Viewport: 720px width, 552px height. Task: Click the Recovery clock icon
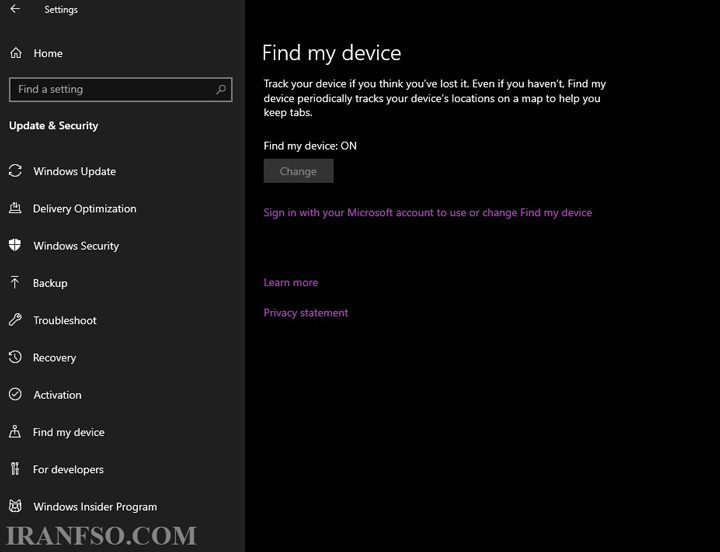tap(15, 357)
